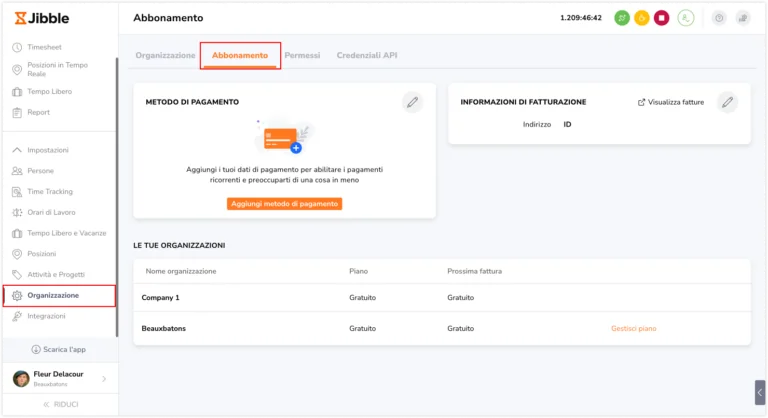Open the Organizzazione tab
This screenshot has height=418, width=768.
165,55
